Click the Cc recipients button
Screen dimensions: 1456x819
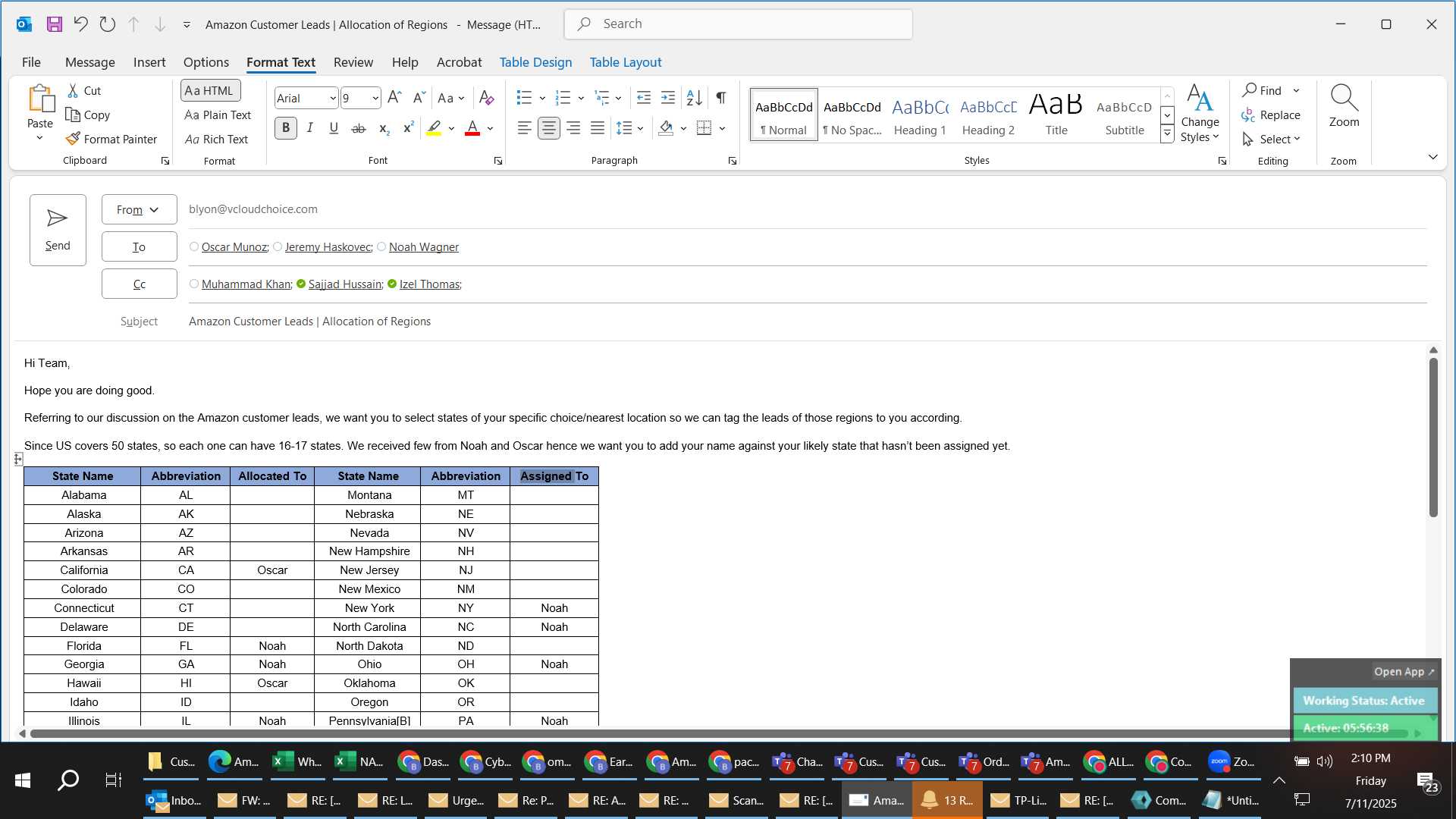click(x=139, y=284)
